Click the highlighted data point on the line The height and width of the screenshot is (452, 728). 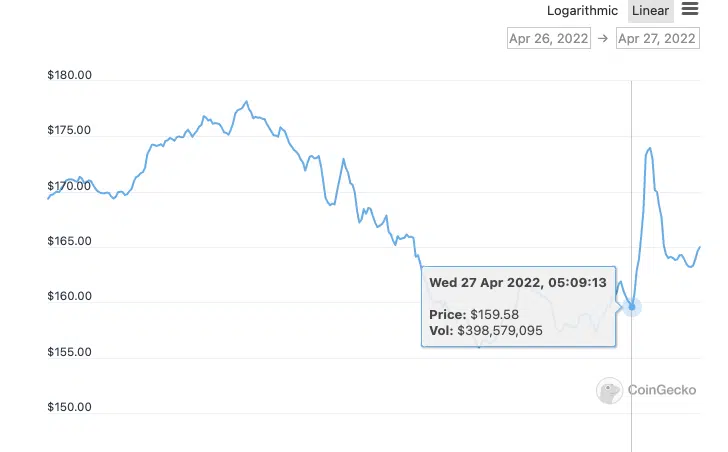tap(632, 307)
